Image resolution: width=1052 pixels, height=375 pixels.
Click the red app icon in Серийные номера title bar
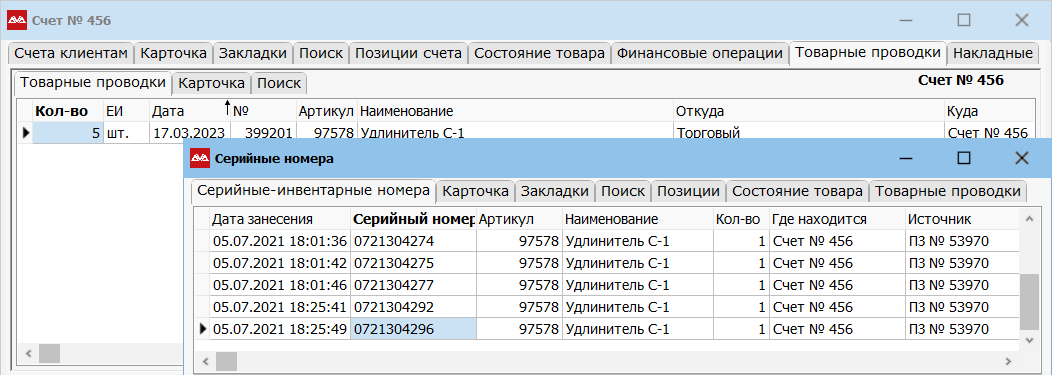click(200, 158)
